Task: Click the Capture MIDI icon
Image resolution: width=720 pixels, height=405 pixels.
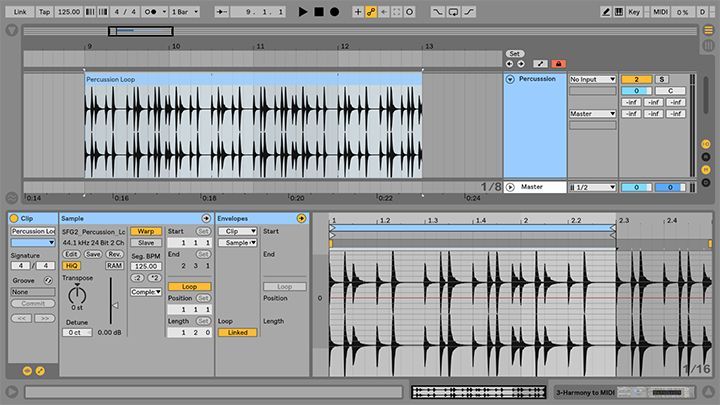Action: point(397,12)
